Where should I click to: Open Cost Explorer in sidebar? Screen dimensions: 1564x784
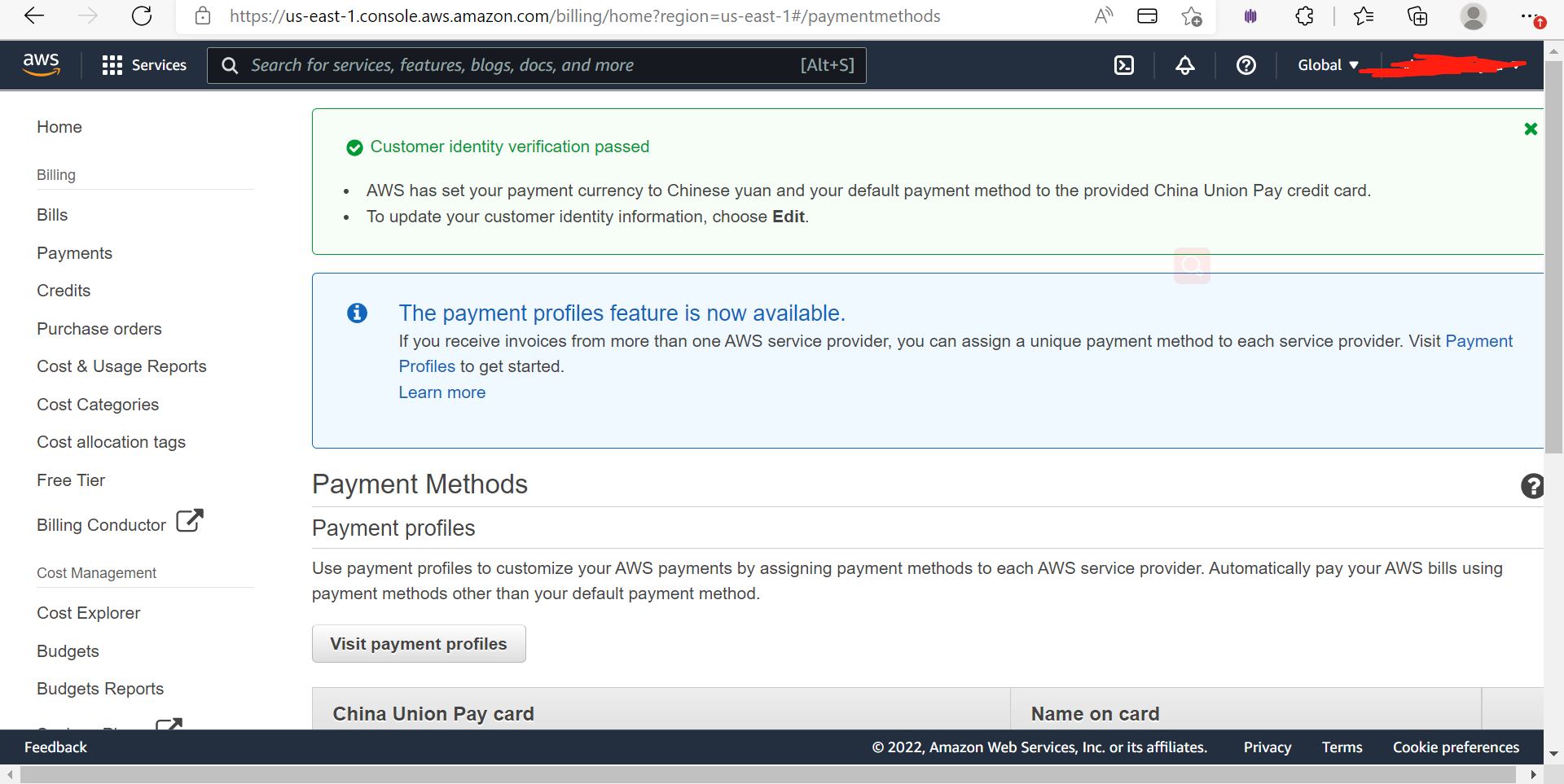[x=88, y=613]
